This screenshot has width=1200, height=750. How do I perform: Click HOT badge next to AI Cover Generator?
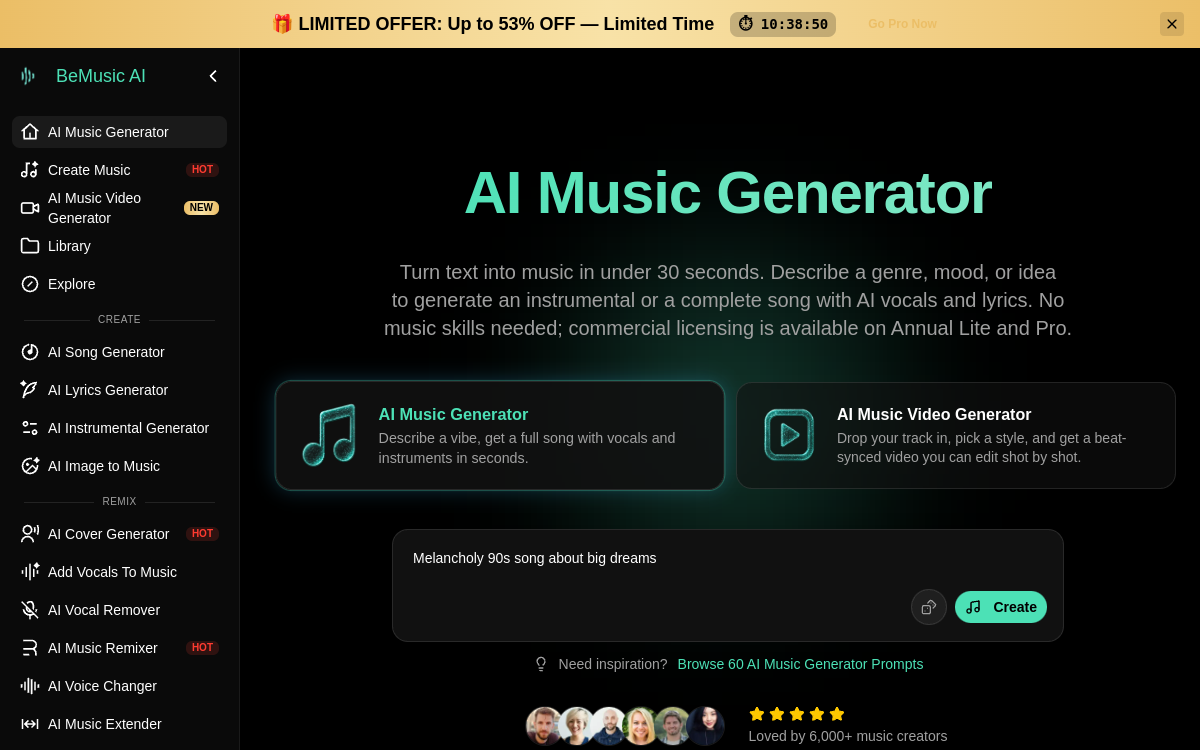[x=202, y=534]
